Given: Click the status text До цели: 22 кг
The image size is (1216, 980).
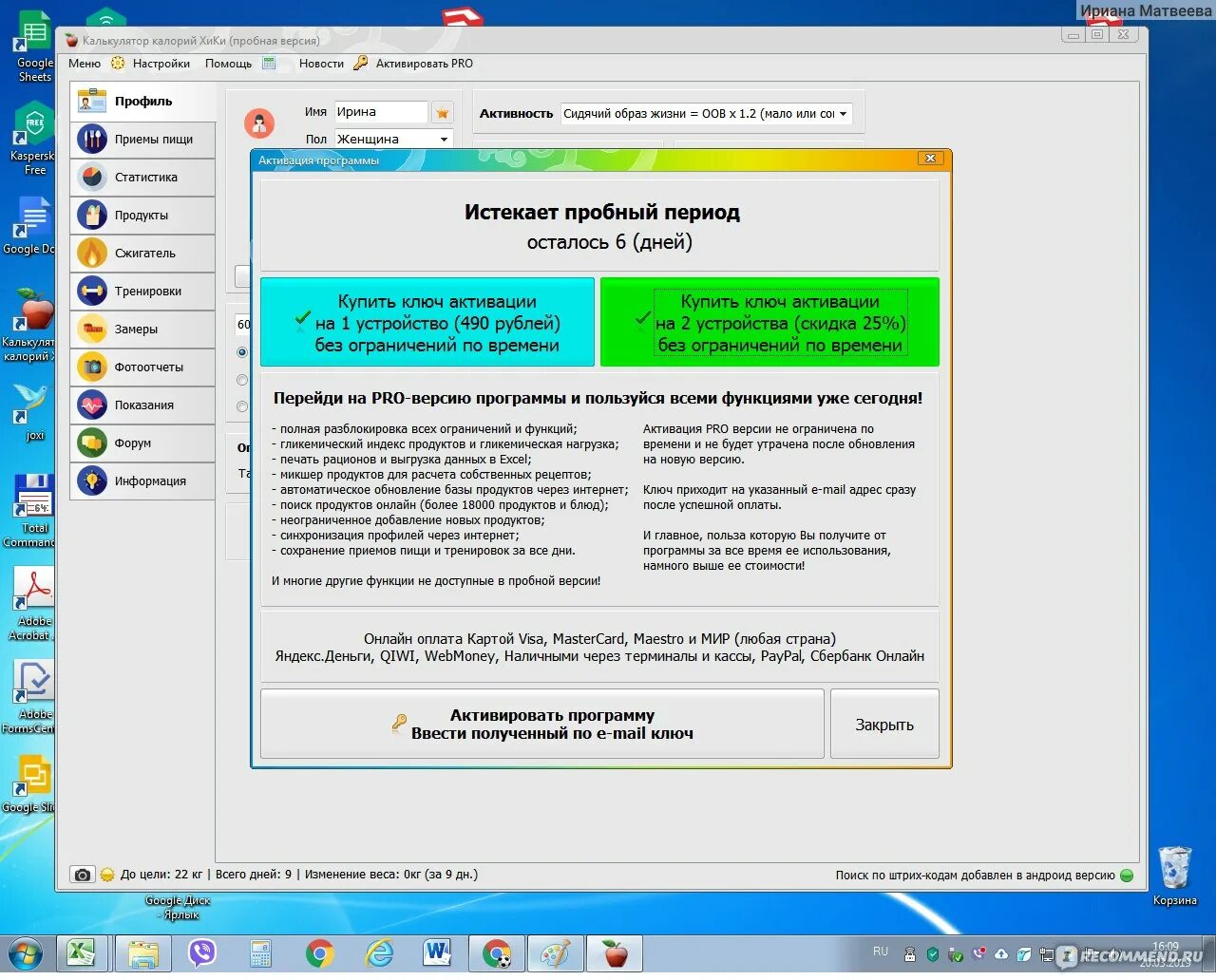Looking at the screenshot, I should coord(161,875).
